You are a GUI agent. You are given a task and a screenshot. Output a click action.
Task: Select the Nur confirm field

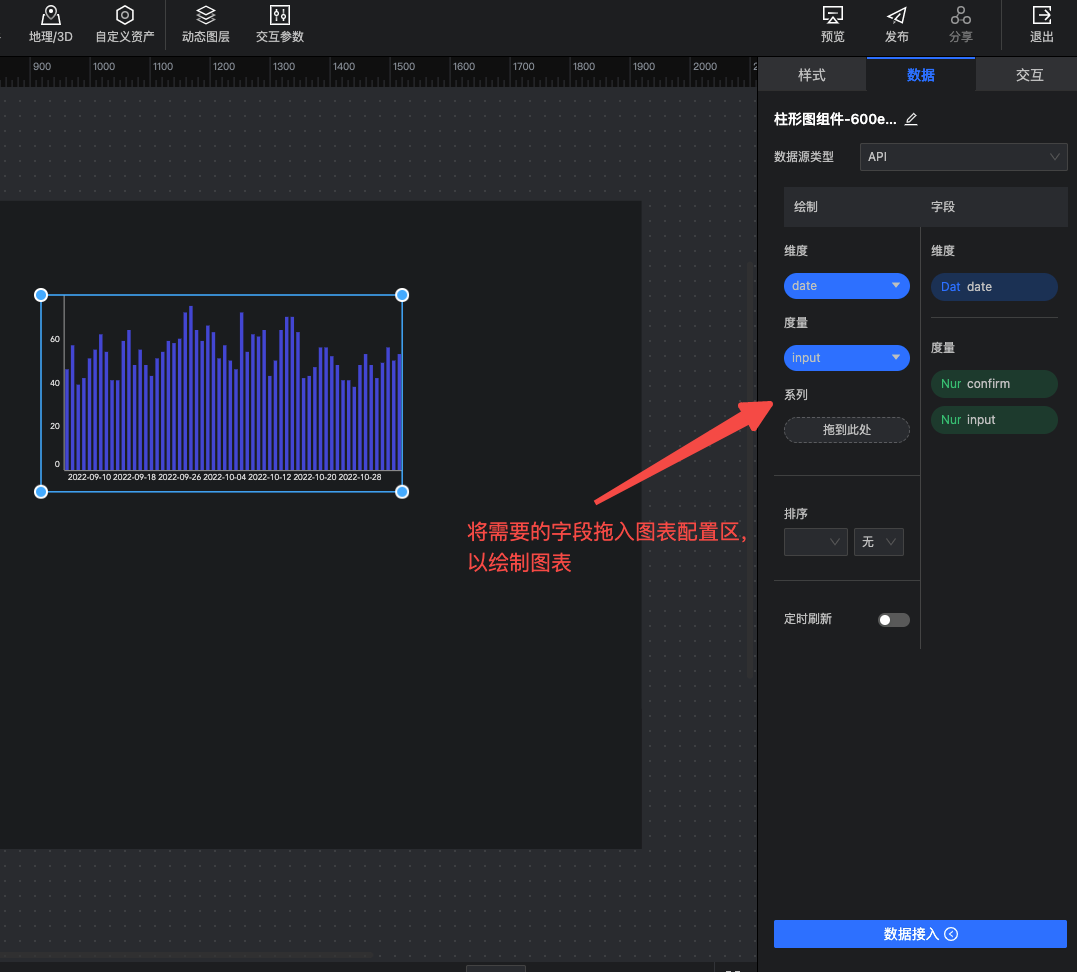click(994, 384)
